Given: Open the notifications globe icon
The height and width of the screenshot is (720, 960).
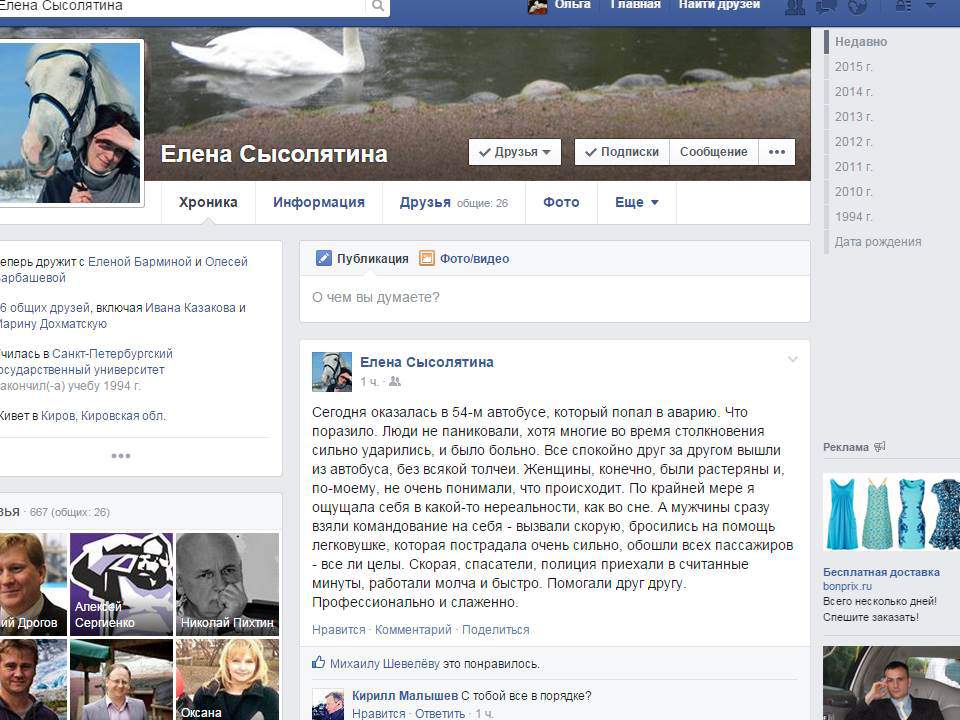Looking at the screenshot, I should coord(856,6).
